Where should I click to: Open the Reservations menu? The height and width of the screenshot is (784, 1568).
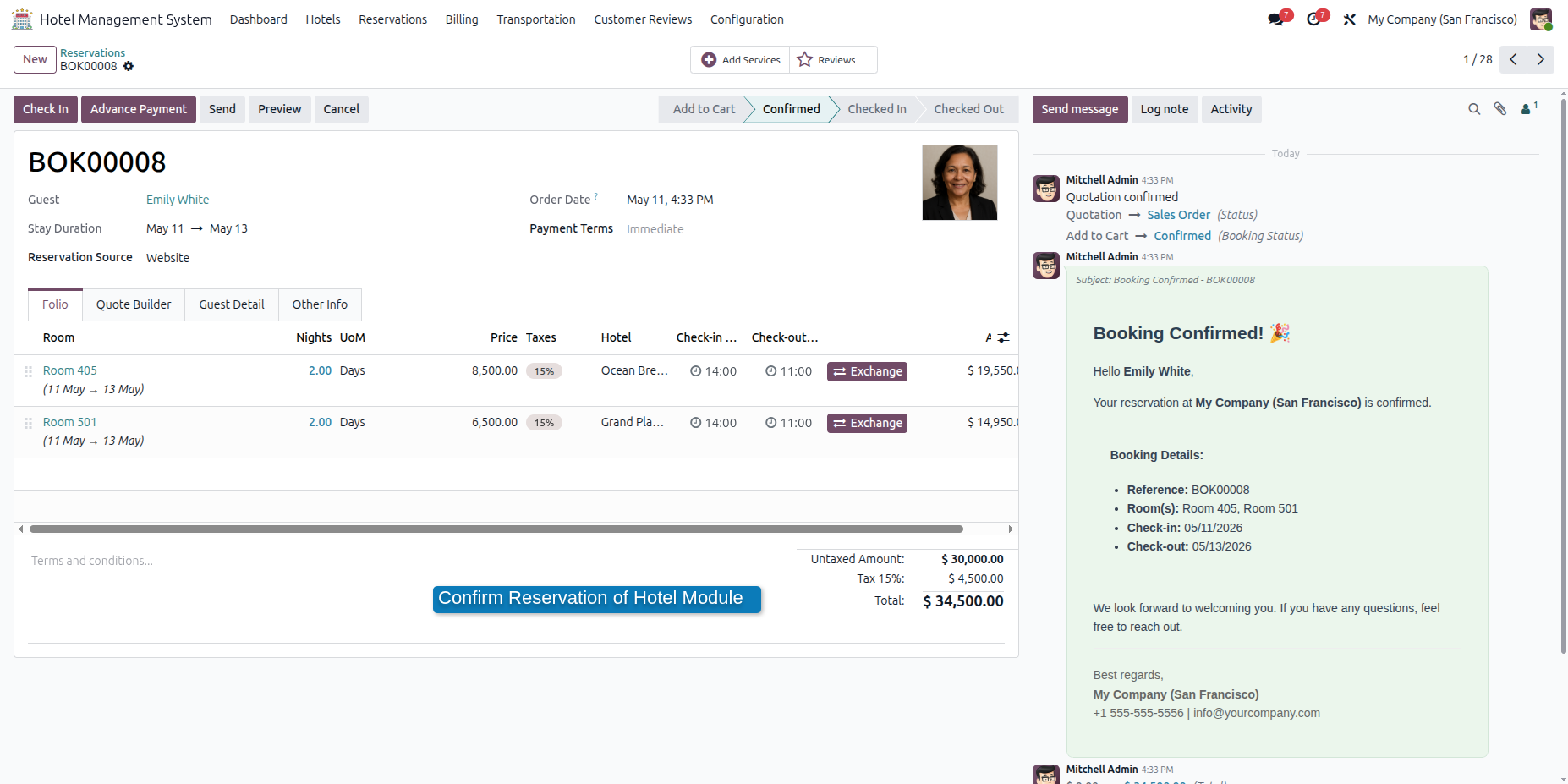[x=392, y=19]
